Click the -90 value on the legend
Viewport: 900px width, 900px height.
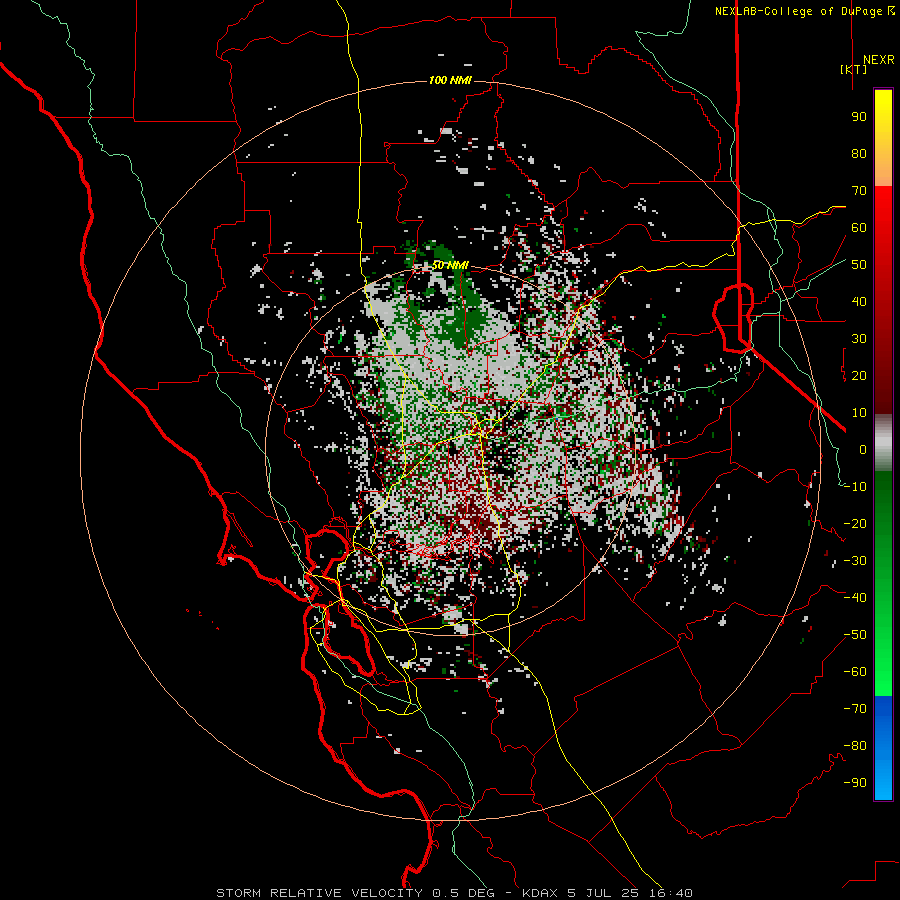click(855, 783)
